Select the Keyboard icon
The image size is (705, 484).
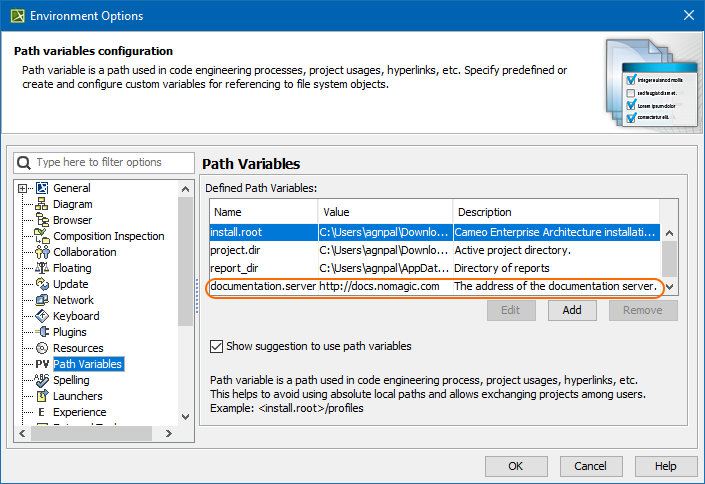tap(42, 316)
